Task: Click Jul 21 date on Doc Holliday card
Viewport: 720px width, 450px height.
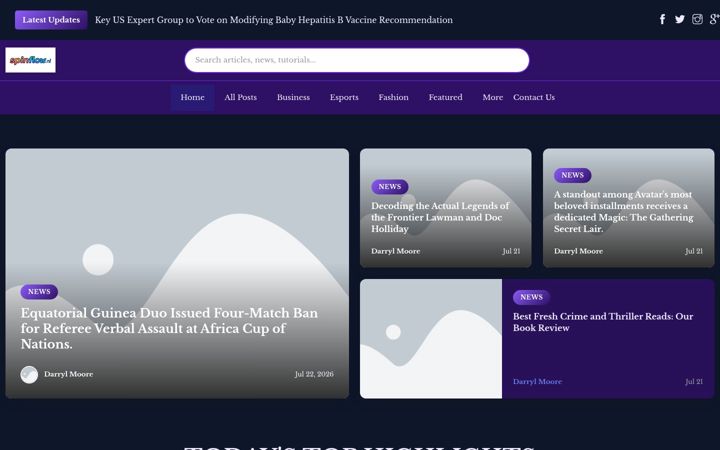Action: point(511,251)
